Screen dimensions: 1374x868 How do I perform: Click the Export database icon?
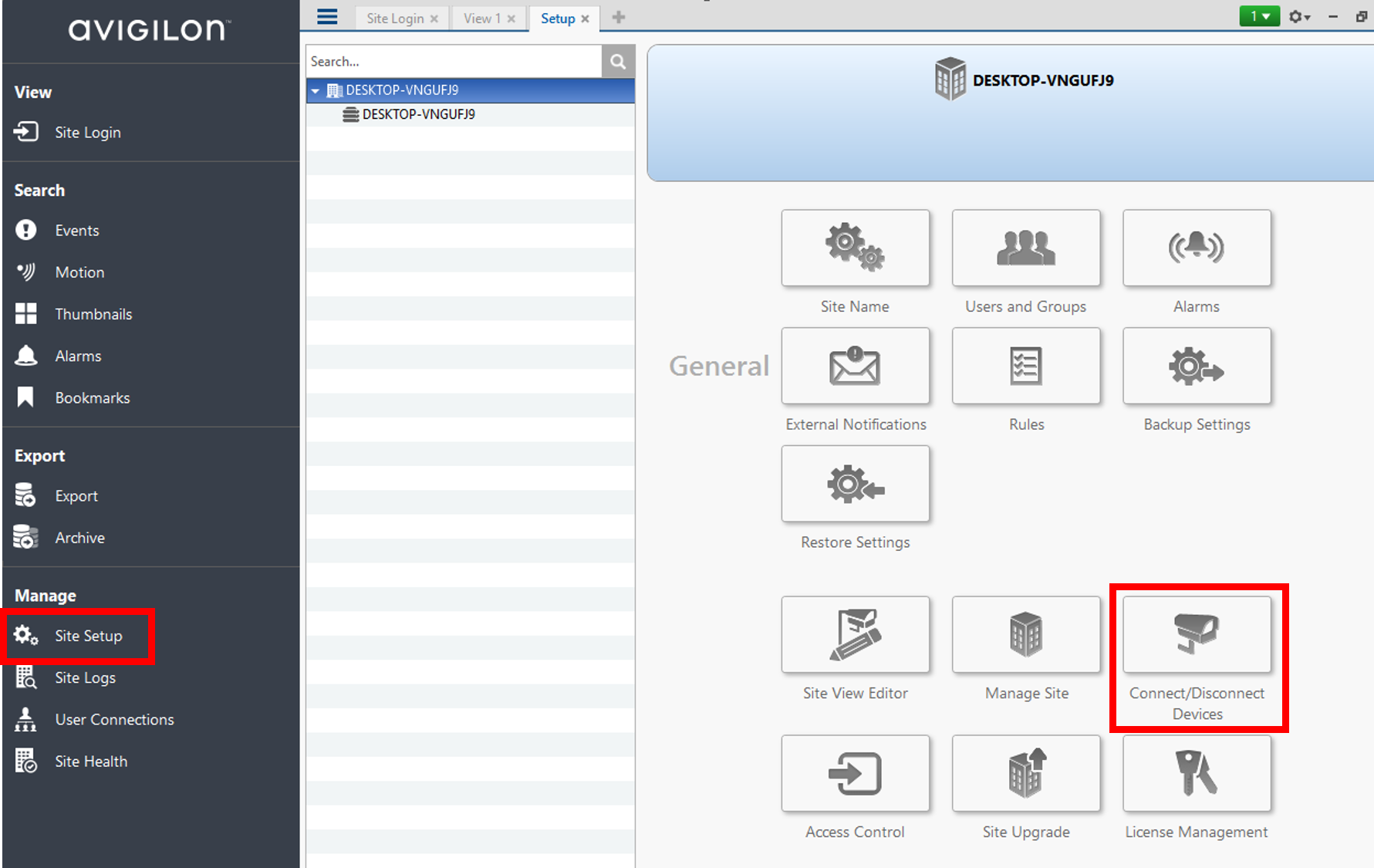pos(25,495)
